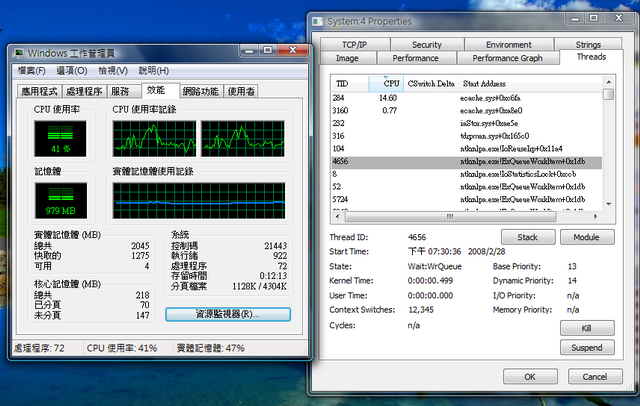Click Kernel Time value 0:00:00.499
This screenshot has width=640, height=406.
[x=431, y=281]
